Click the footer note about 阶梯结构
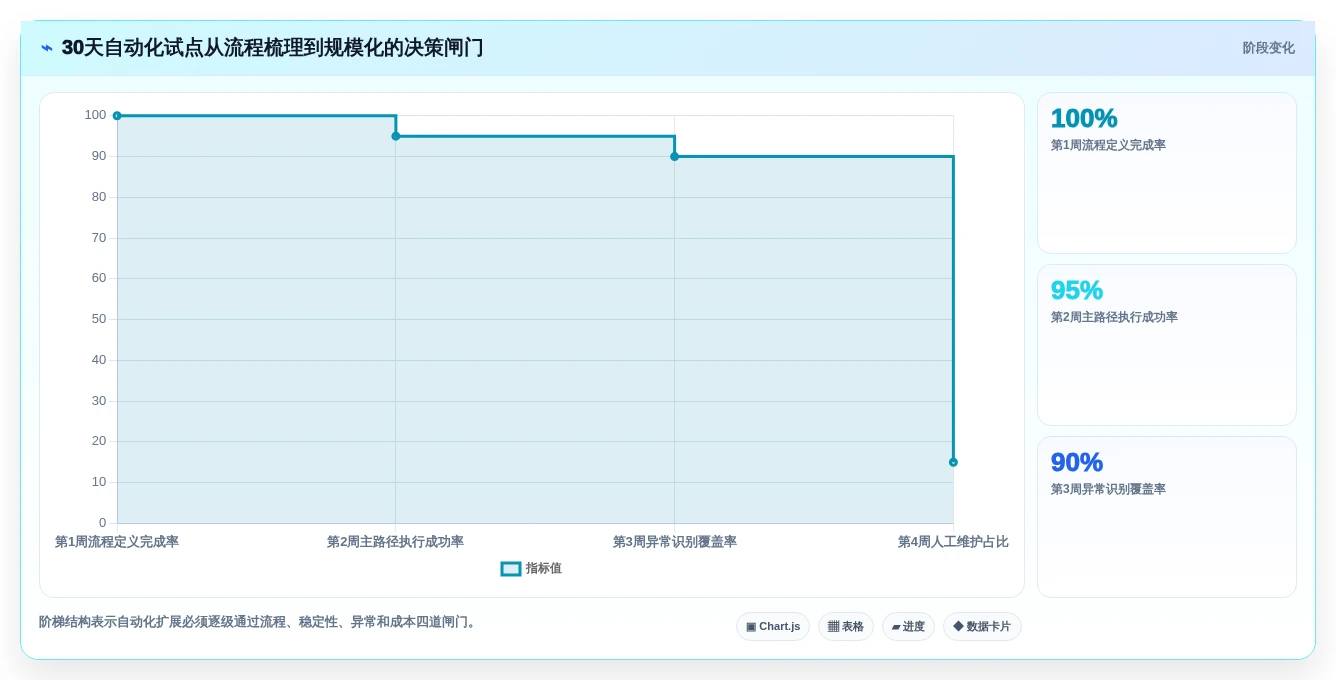 (260, 622)
